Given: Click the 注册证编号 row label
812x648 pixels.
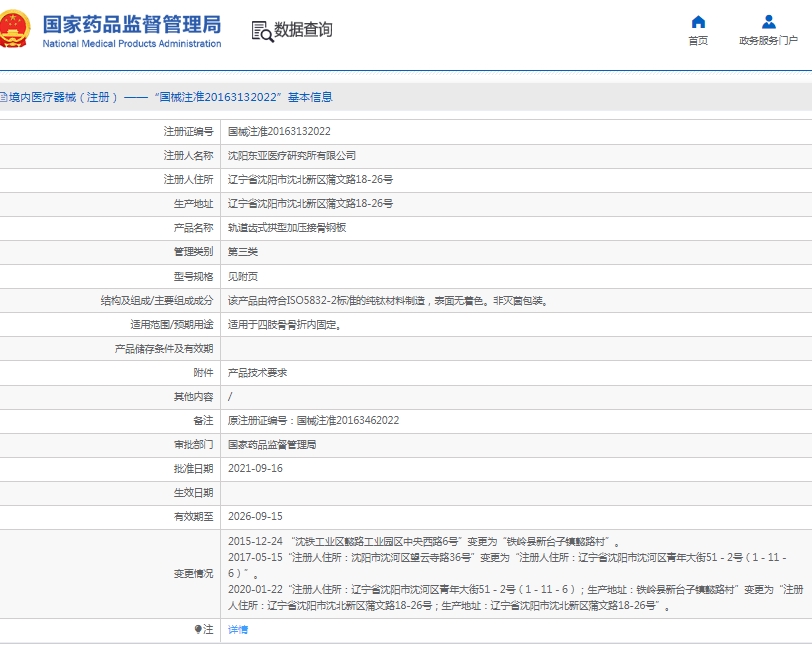Looking at the screenshot, I should coord(188,132).
